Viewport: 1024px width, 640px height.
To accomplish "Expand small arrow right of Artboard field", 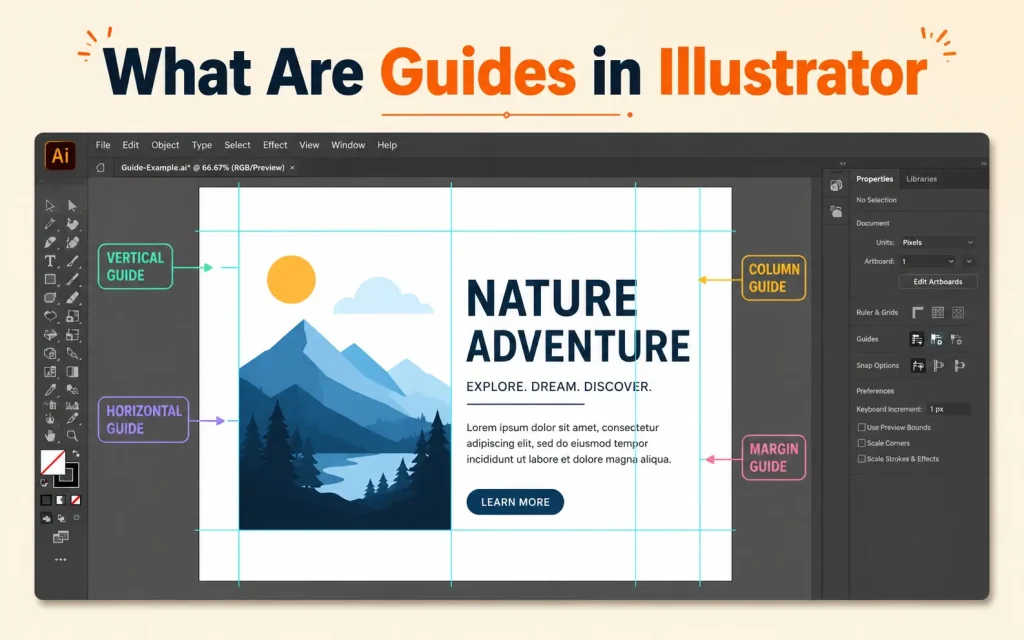I will [969, 261].
